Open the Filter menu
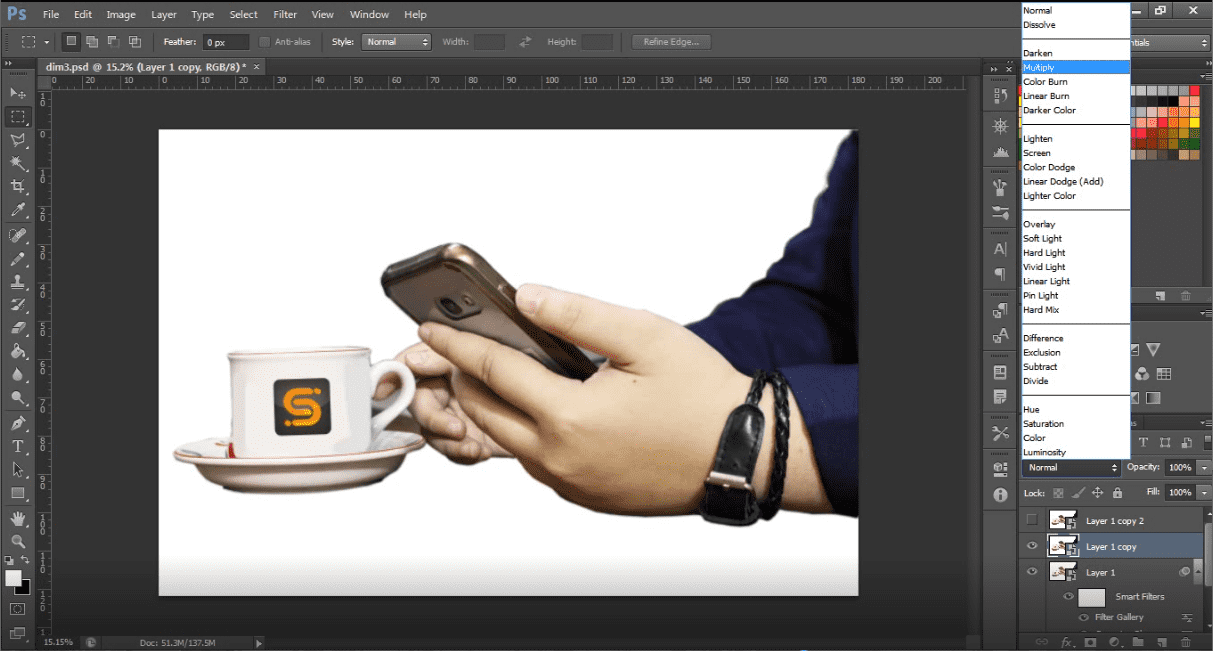1213x651 pixels. tap(285, 15)
